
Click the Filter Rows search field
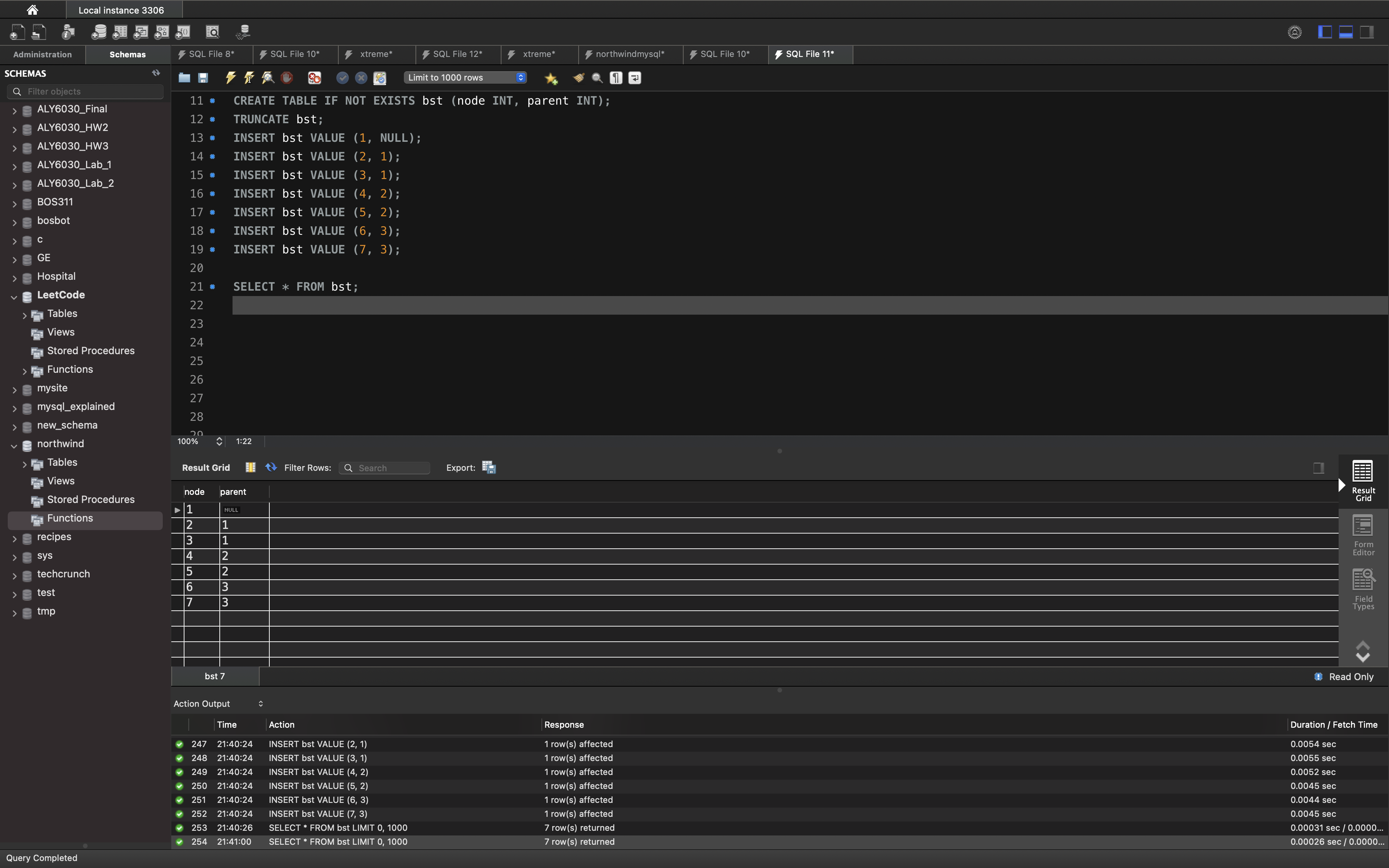click(x=390, y=468)
